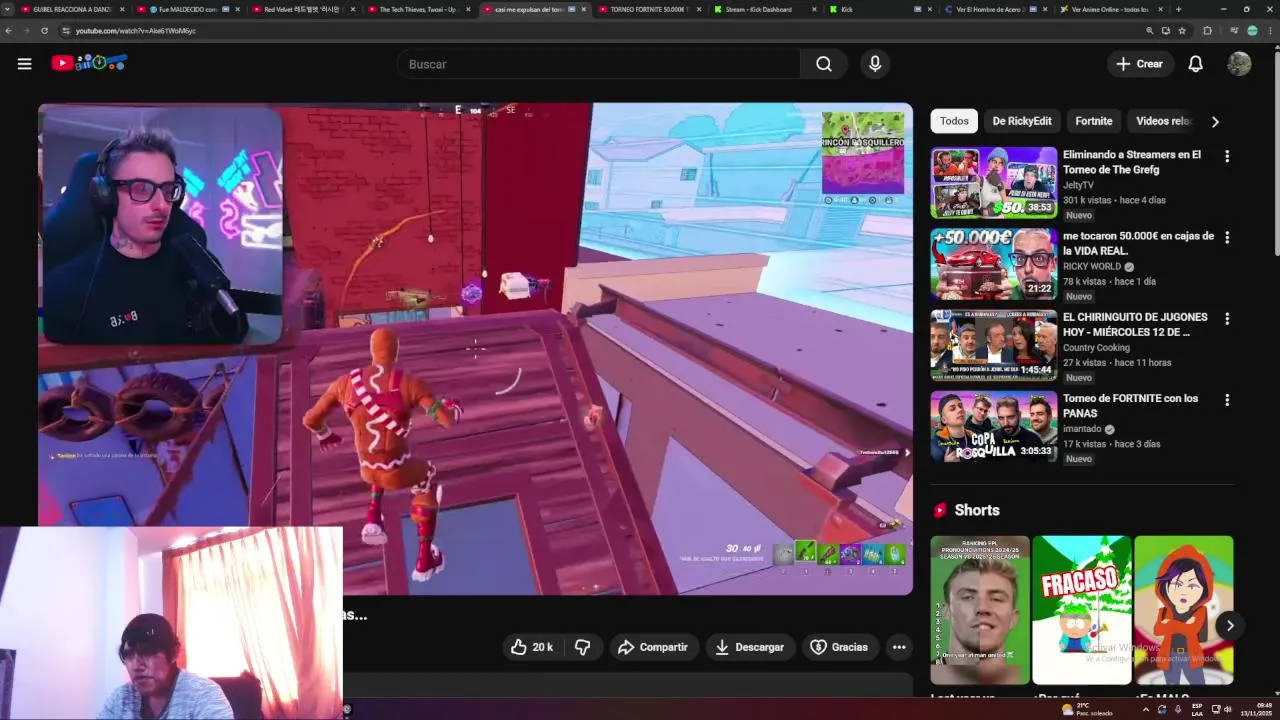Image resolution: width=1280 pixels, height=720 pixels.
Task: Select the Fortnite filter chip
Action: pyautogui.click(x=1094, y=121)
